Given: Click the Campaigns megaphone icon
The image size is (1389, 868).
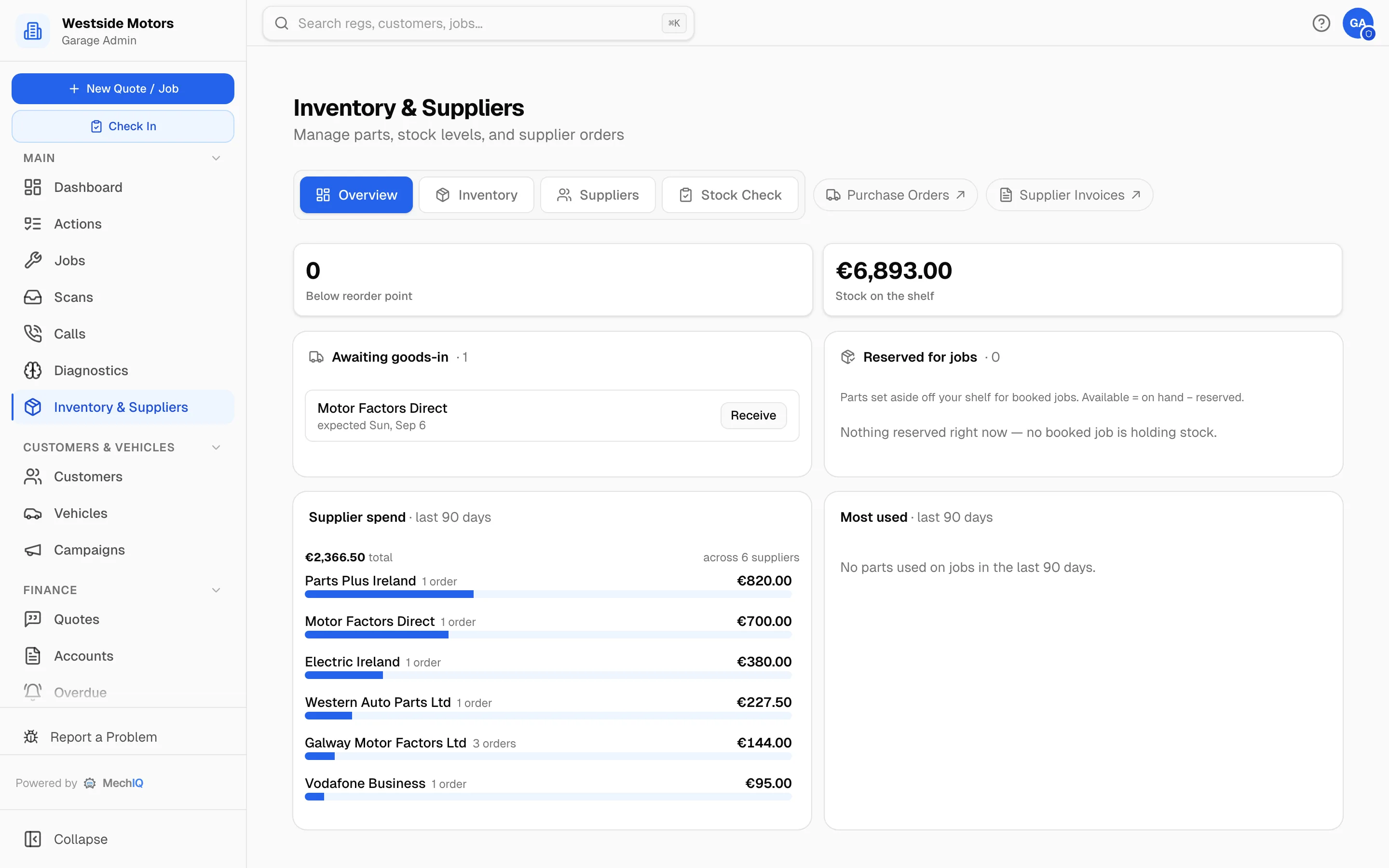Looking at the screenshot, I should coord(33,550).
